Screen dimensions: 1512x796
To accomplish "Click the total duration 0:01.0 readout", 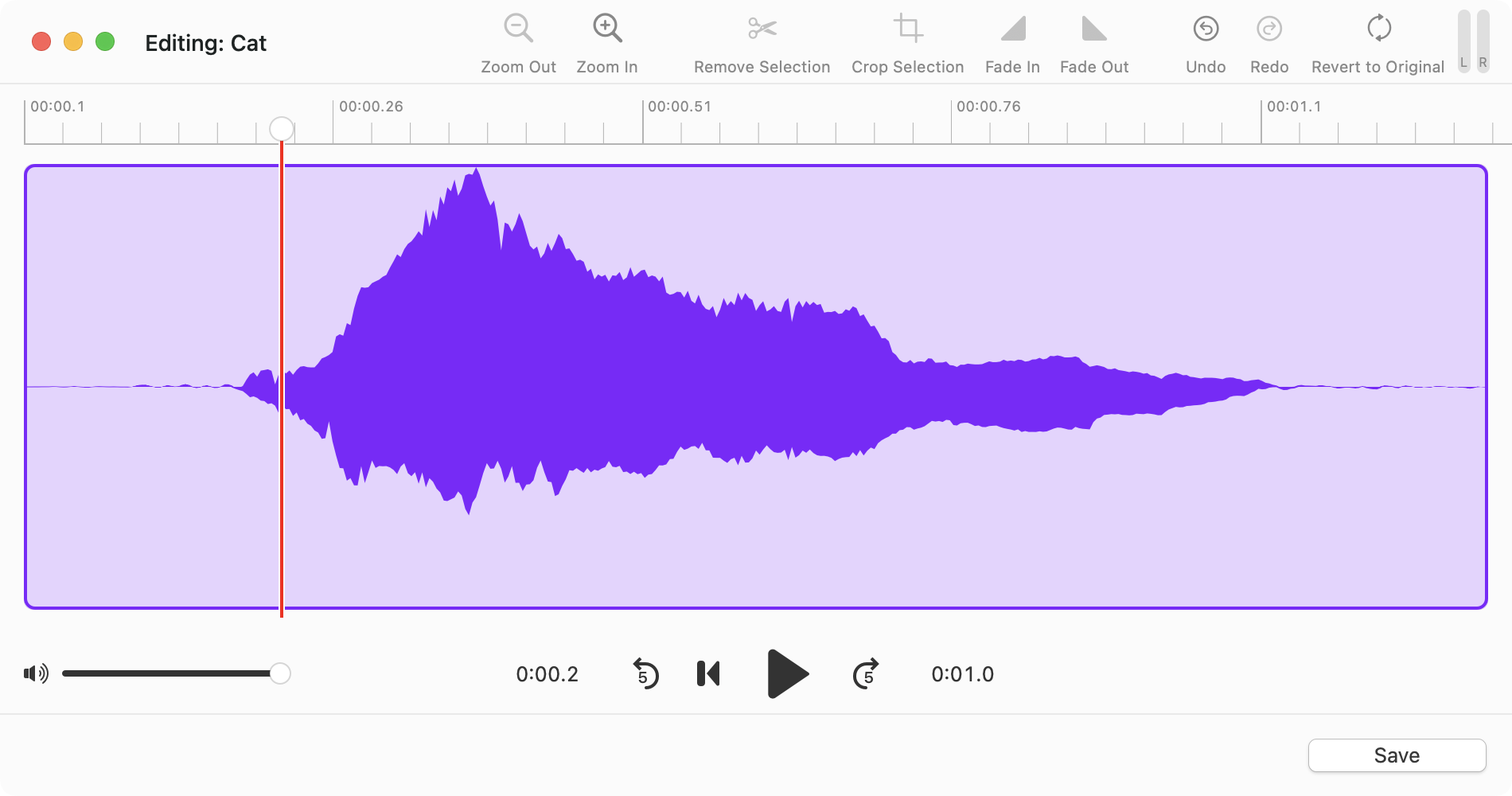I will pos(963,674).
